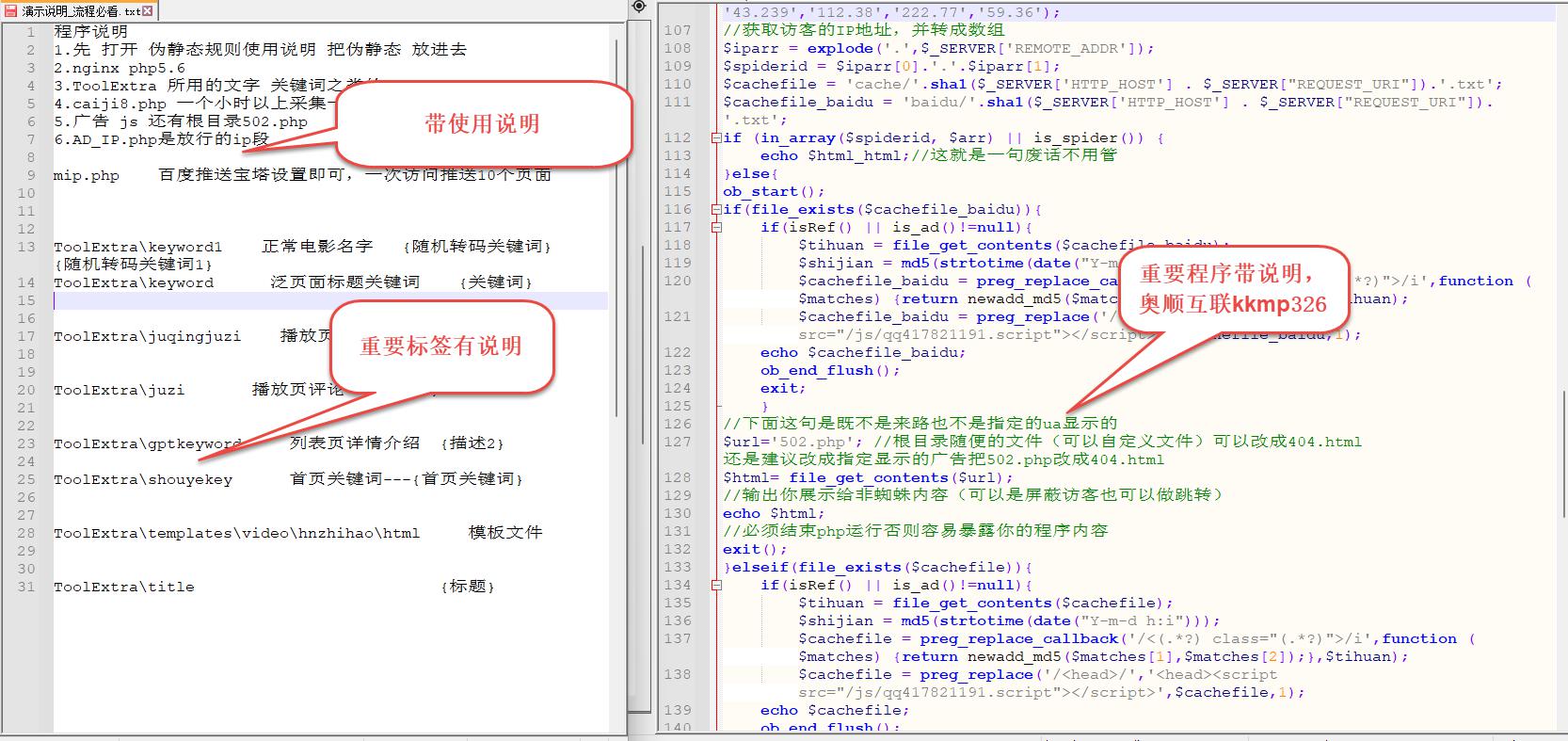The image size is (1568, 741).
Task: Collapse the fold marker at line 117
Action: point(717,227)
